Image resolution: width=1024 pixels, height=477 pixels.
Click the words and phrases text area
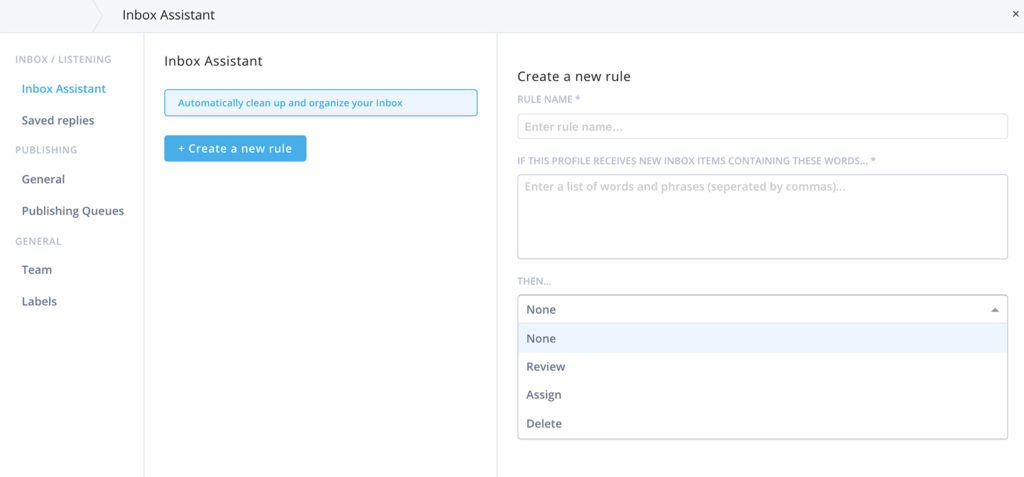(x=761, y=216)
